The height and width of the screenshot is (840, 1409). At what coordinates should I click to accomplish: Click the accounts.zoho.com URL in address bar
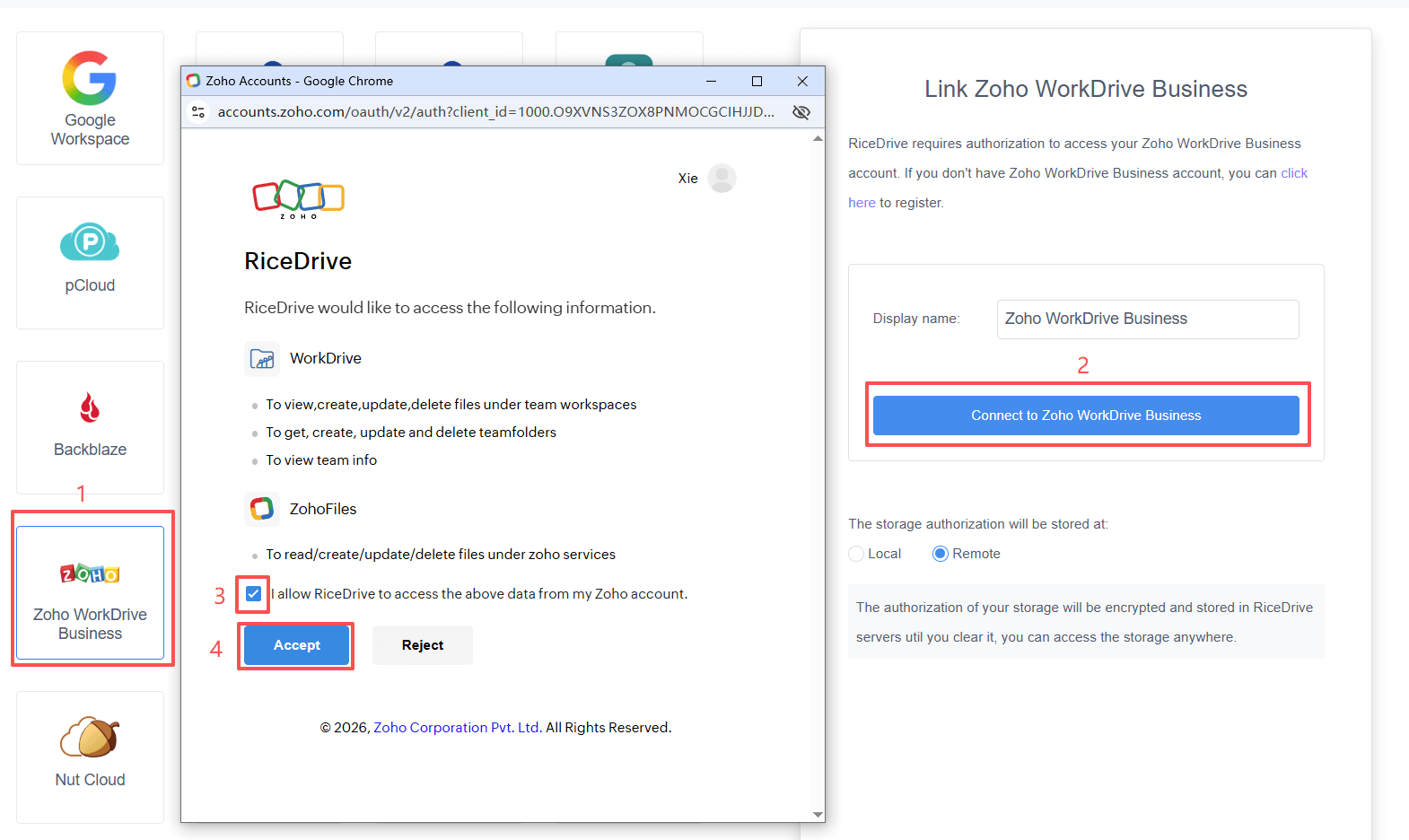(x=496, y=112)
